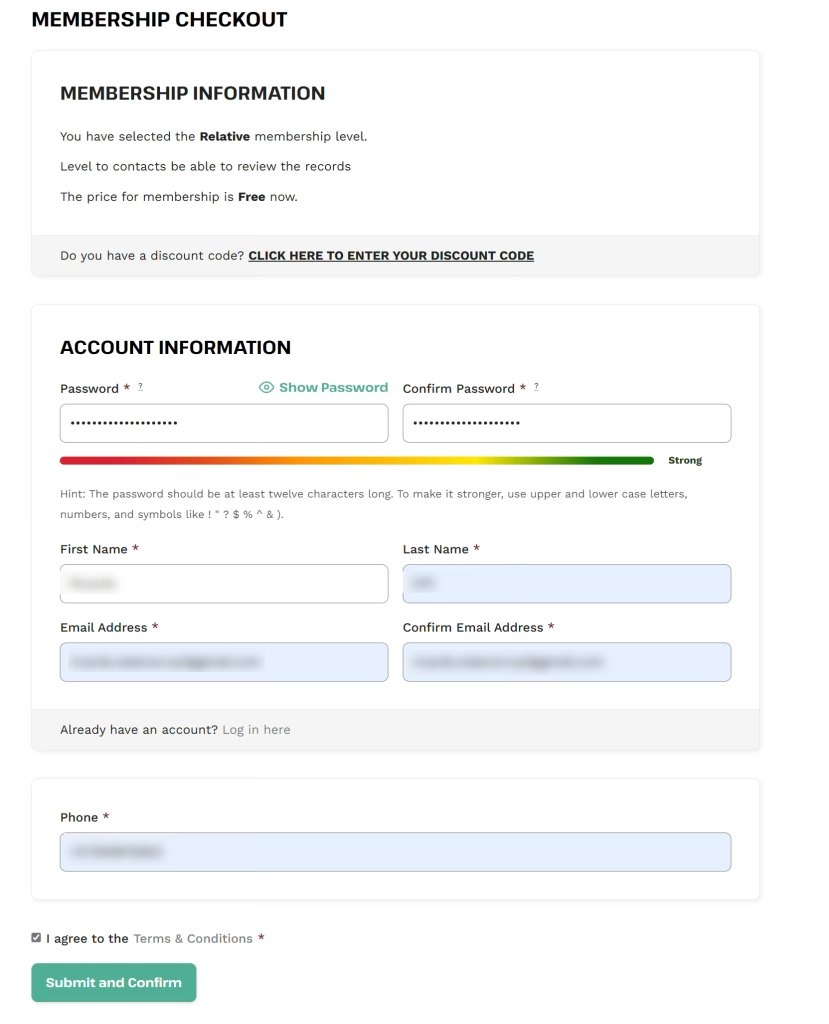Click the password strength color bar

(356, 461)
